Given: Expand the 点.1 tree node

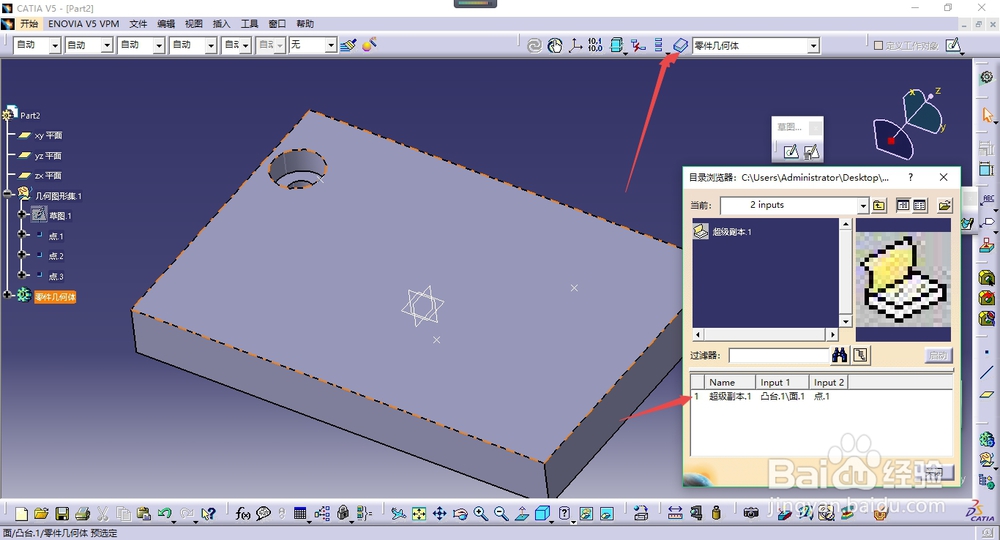Looking at the screenshot, I should 21,235.
